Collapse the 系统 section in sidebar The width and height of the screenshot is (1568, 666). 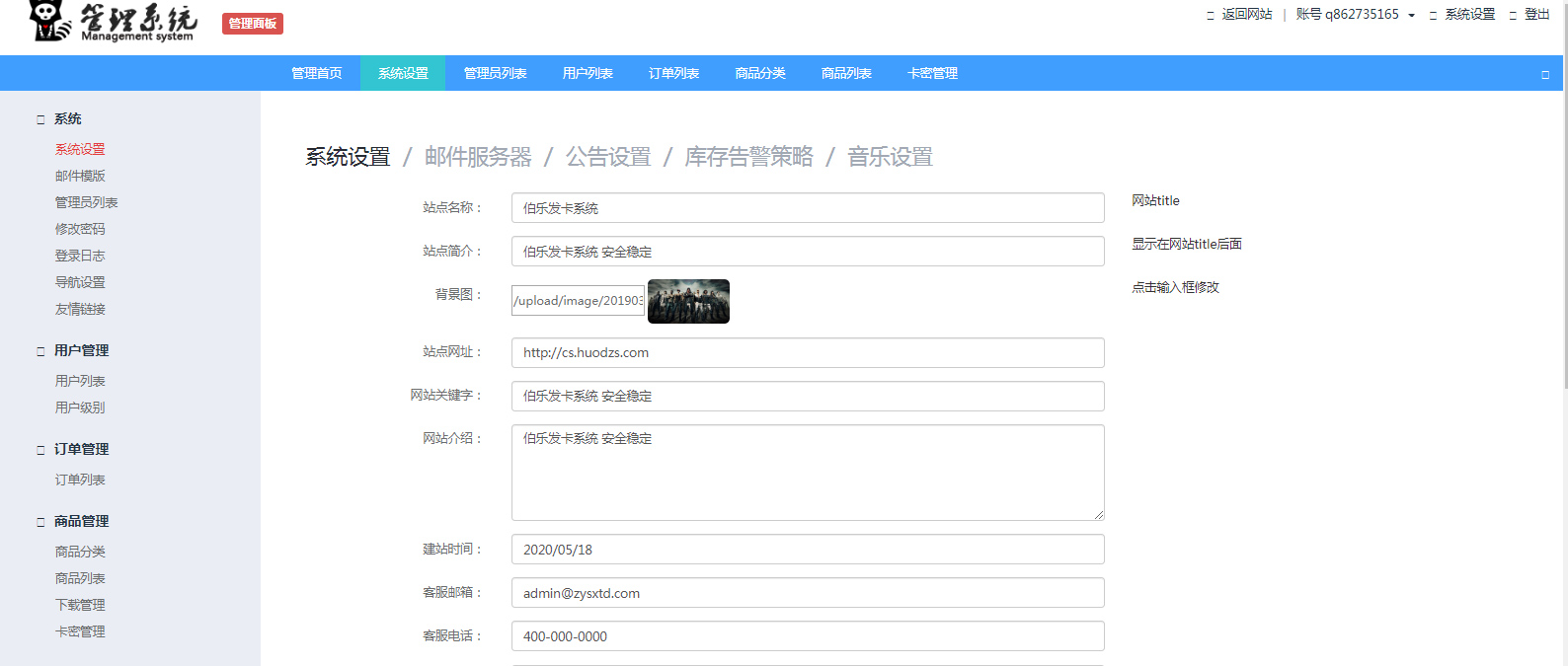tap(41, 119)
